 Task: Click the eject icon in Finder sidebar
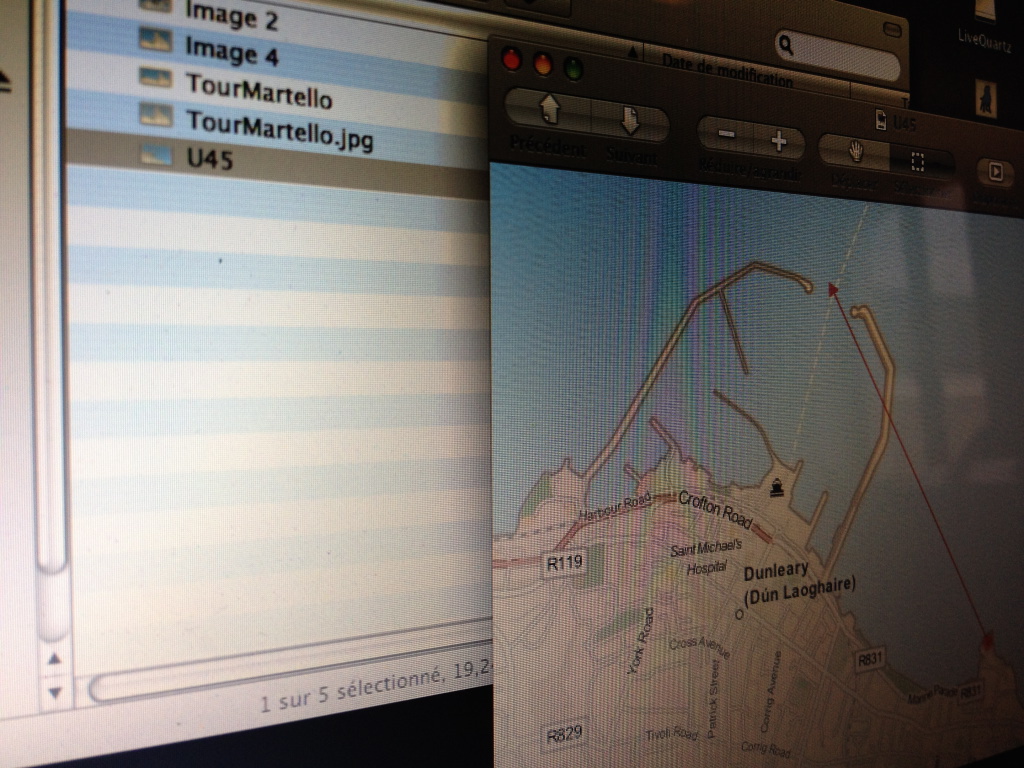[x=4, y=82]
